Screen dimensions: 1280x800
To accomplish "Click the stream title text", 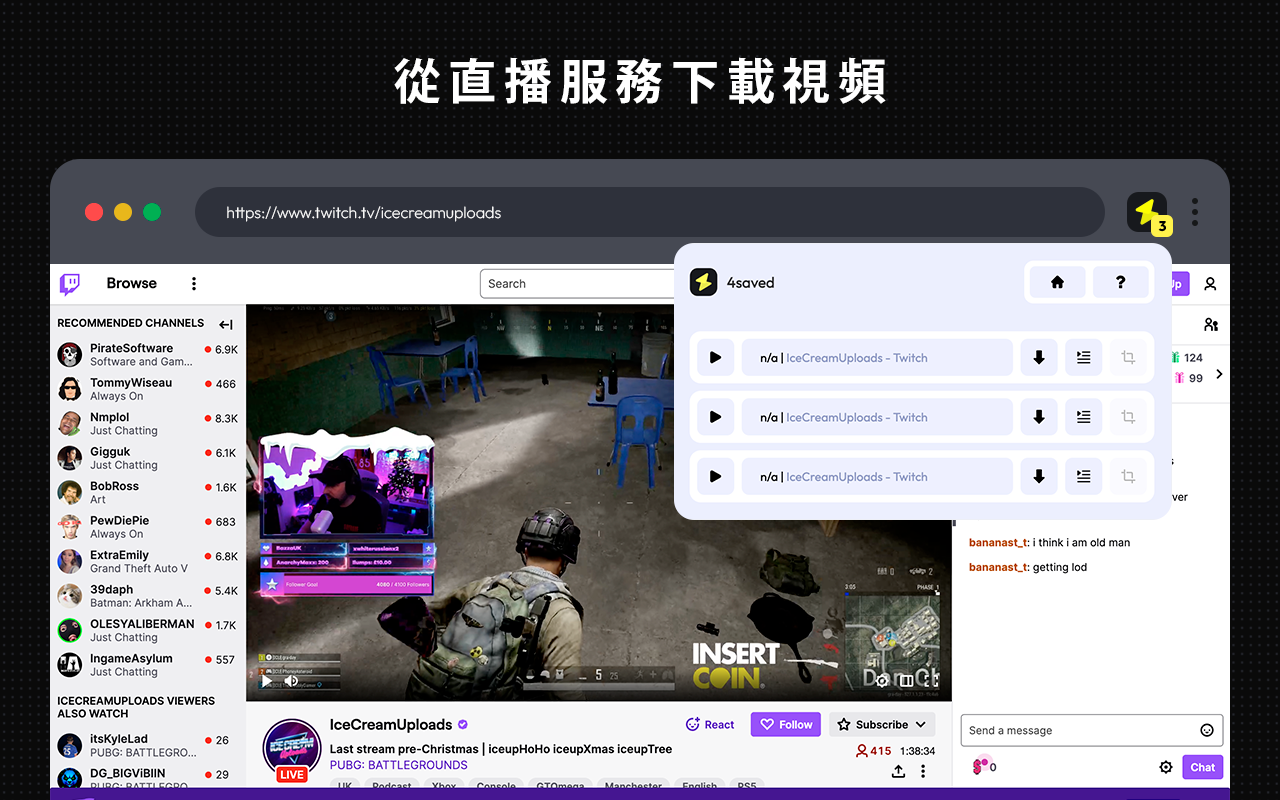I will coord(501,749).
